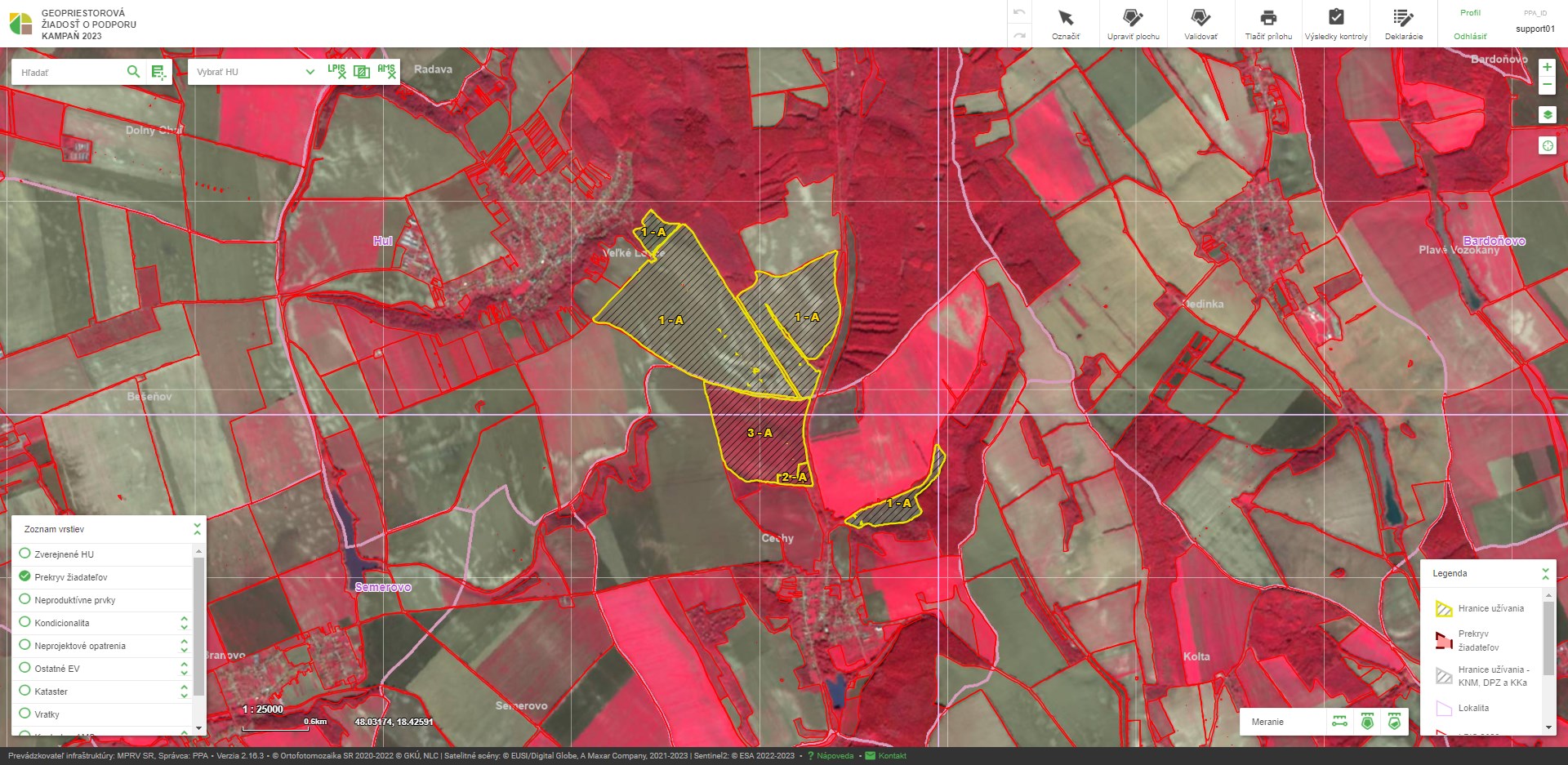The width and height of the screenshot is (1568, 765).
Task: Click in the Hľadať search field
Action: [x=69, y=72]
